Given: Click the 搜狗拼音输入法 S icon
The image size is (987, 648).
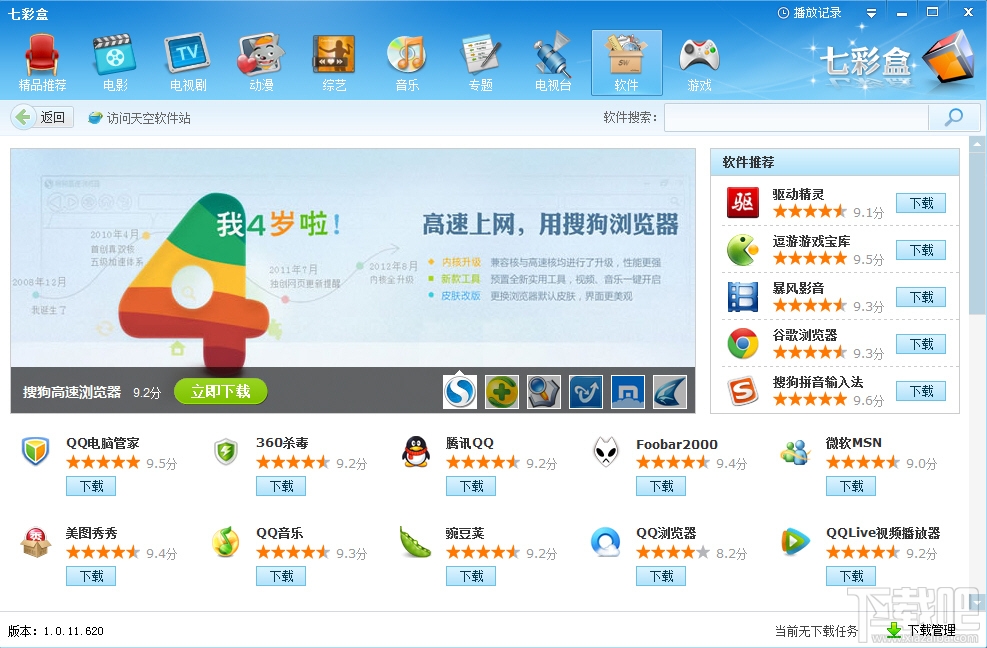Looking at the screenshot, I should (x=743, y=390).
